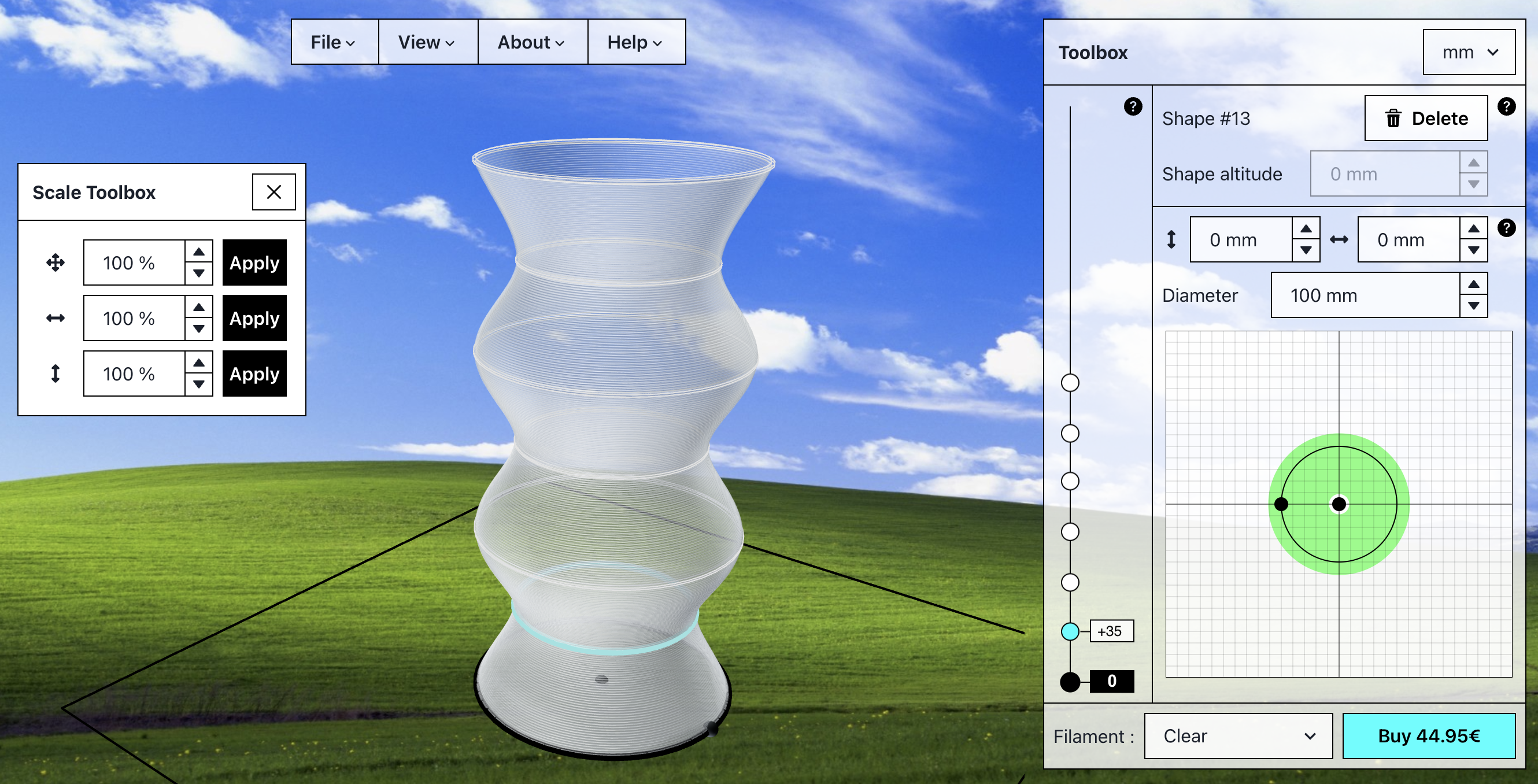Viewport: 1538px width, 784px height.
Task: Decrease the uniform scale percentage with down arrow
Action: [x=199, y=273]
